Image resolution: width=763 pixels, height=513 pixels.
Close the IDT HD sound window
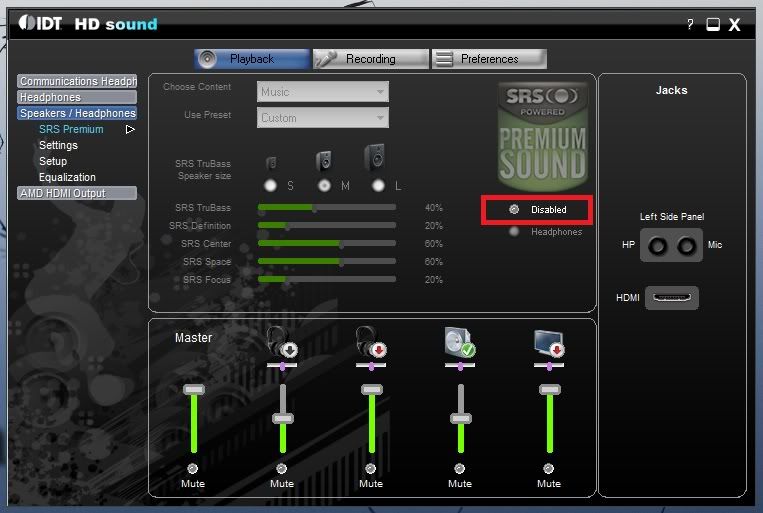(x=734, y=24)
